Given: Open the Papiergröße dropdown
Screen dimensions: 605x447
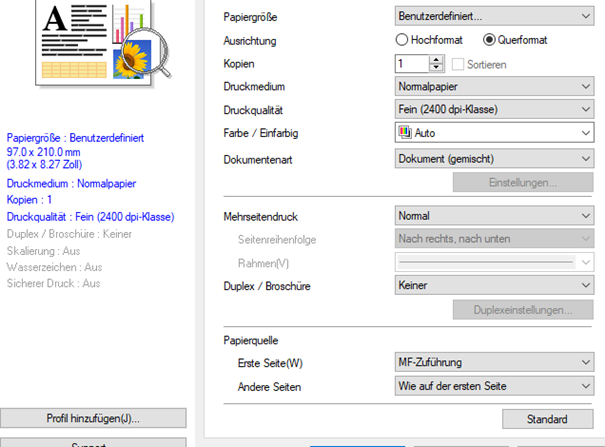Looking at the screenshot, I should 493,16.
